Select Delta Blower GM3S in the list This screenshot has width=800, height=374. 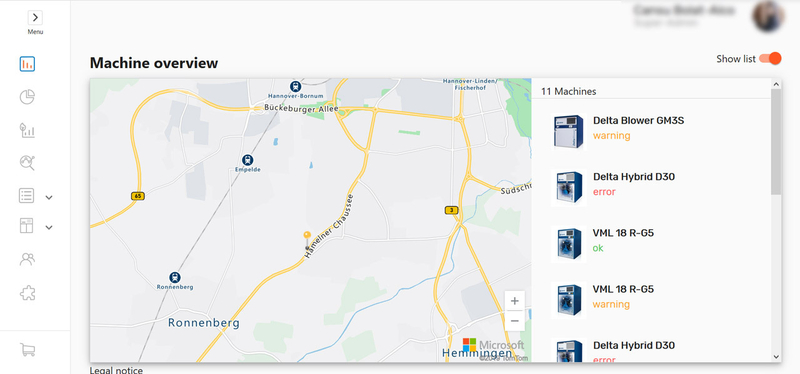point(652,131)
